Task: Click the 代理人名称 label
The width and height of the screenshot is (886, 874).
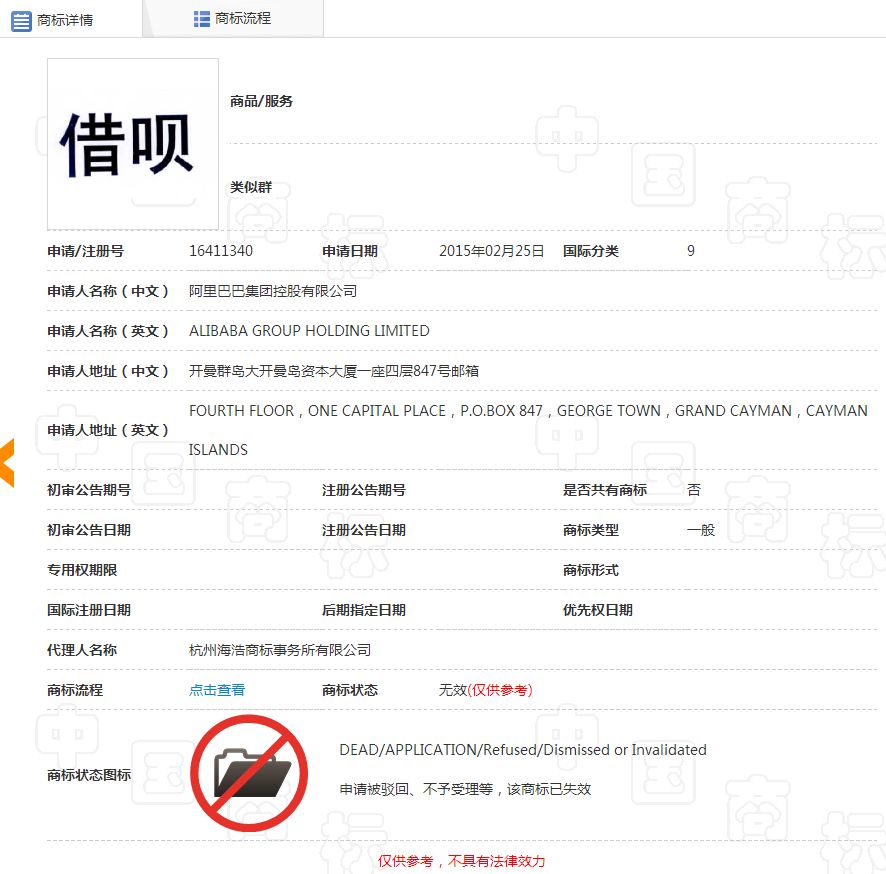Action: (x=82, y=650)
